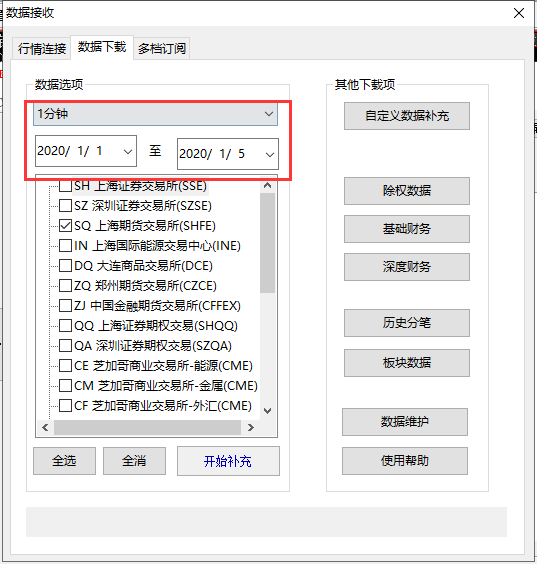The width and height of the screenshot is (537, 564).
Task: Download 除权数据
Action: [407, 191]
